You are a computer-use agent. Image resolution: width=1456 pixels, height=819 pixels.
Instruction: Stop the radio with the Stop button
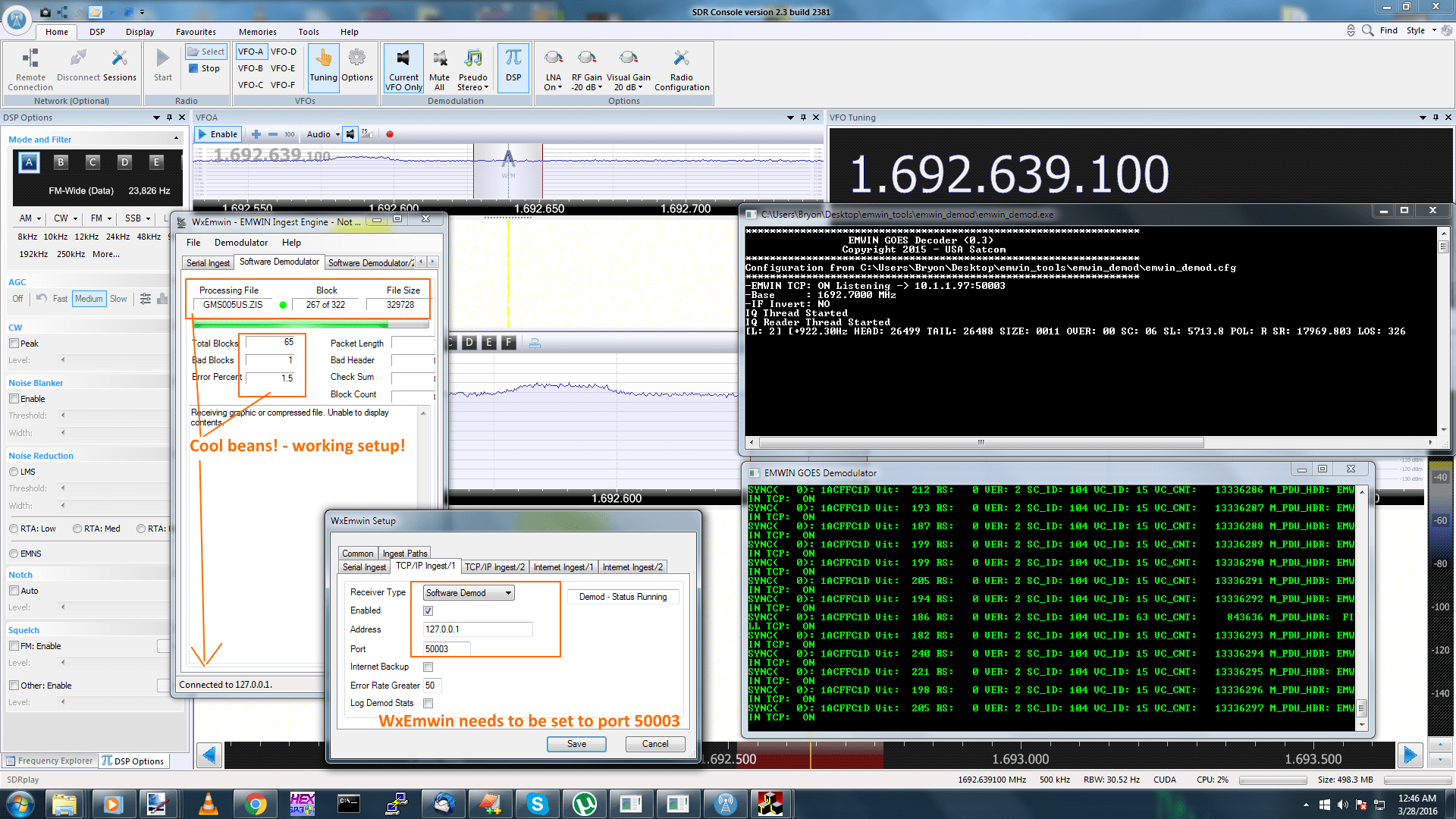tap(204, 68)
